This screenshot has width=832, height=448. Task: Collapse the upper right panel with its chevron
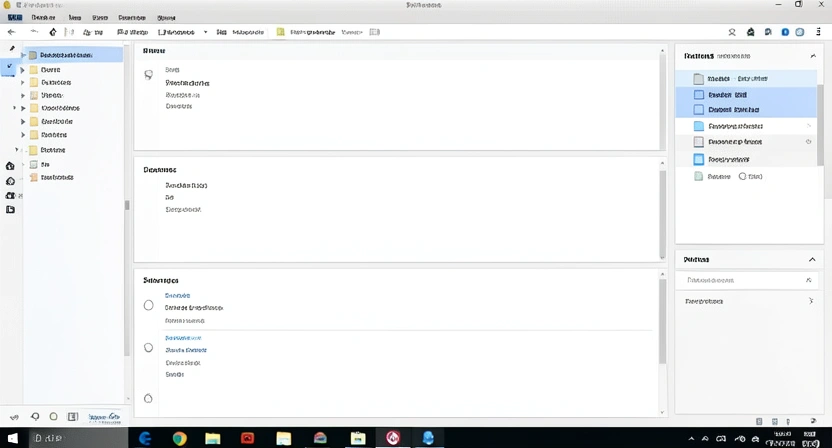point(813,56)
